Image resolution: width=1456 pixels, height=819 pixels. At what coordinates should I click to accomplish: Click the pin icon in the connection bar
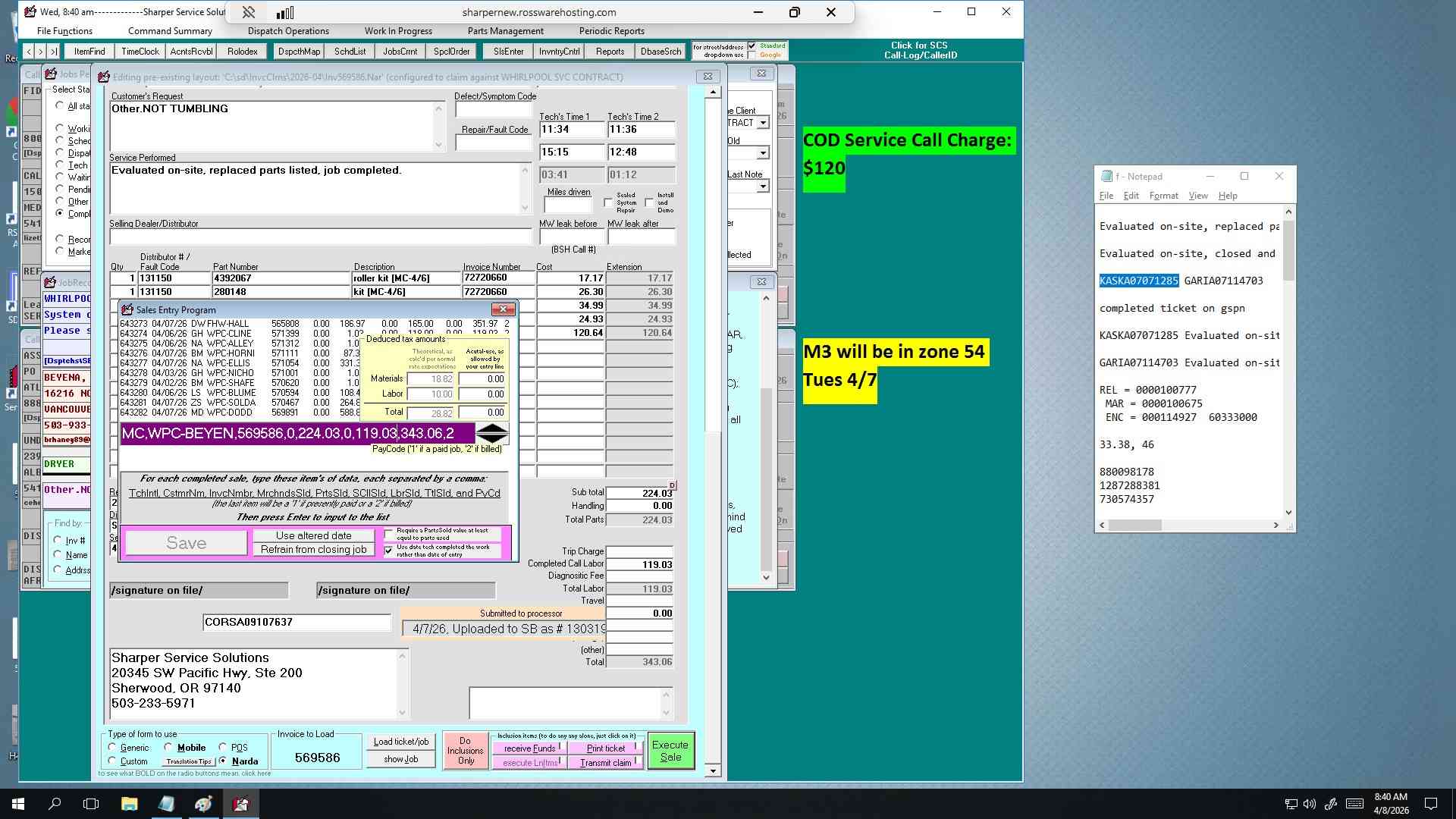point(248,12)
